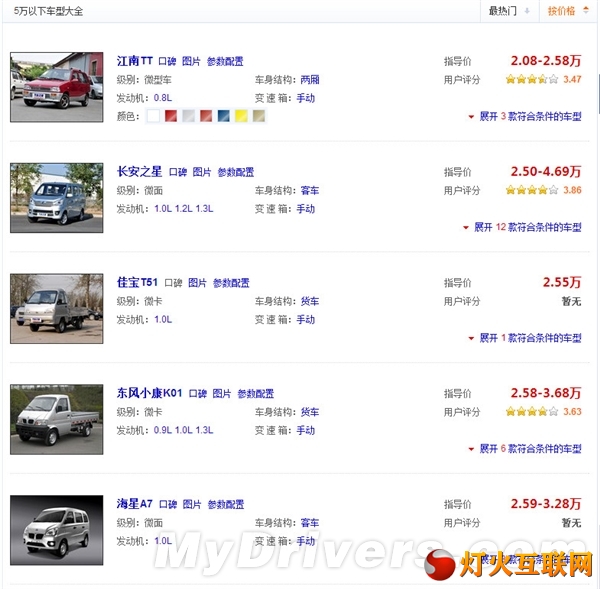Expand 12款符合条件的车型 for 长安之星
The height and width of the screenshot is (589, 600).
(522, 227)
